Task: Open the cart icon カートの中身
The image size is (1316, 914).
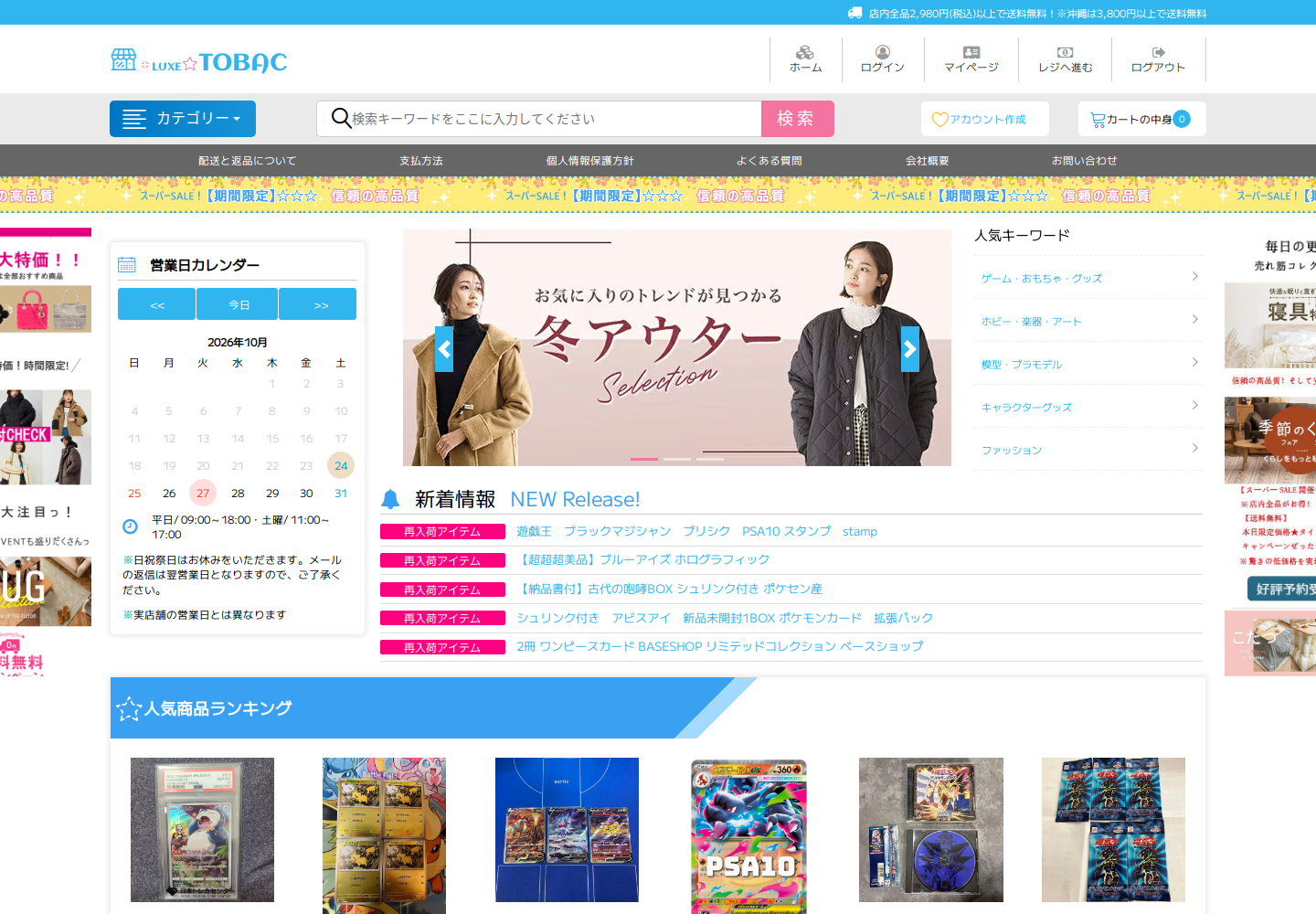Action: [1098, 120]
